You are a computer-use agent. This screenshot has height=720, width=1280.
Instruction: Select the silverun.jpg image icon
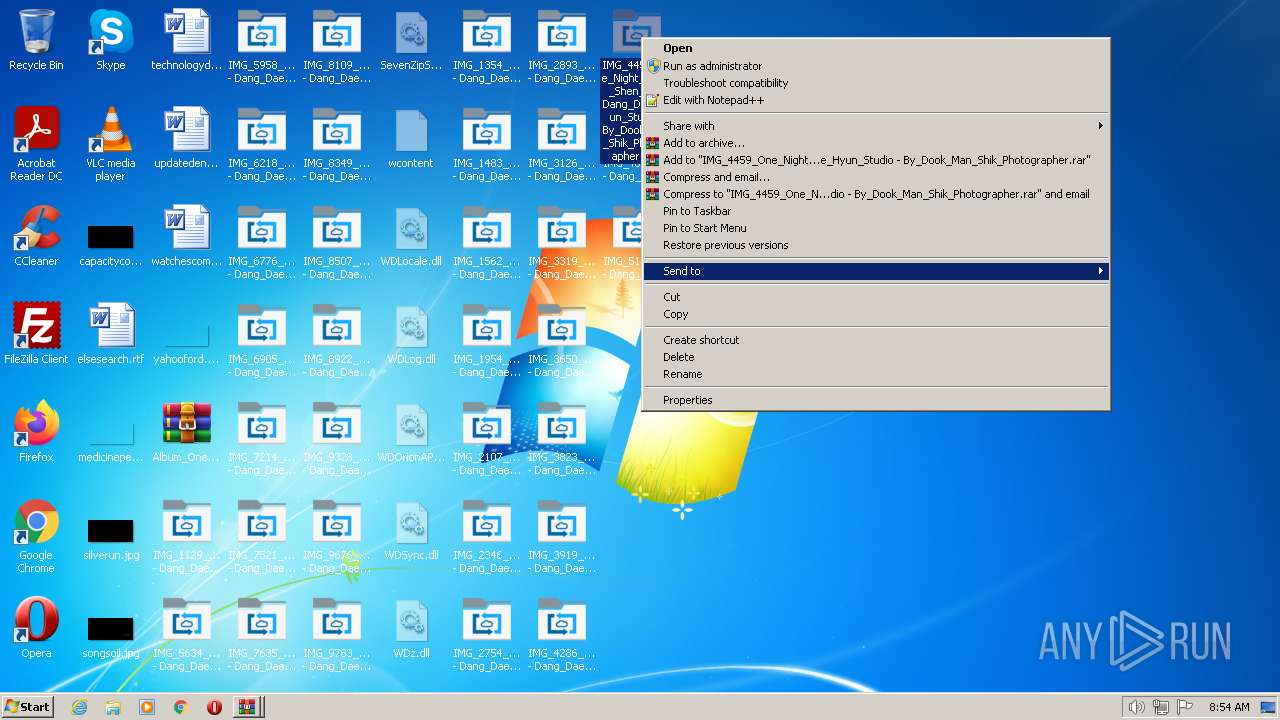(110, 536)
